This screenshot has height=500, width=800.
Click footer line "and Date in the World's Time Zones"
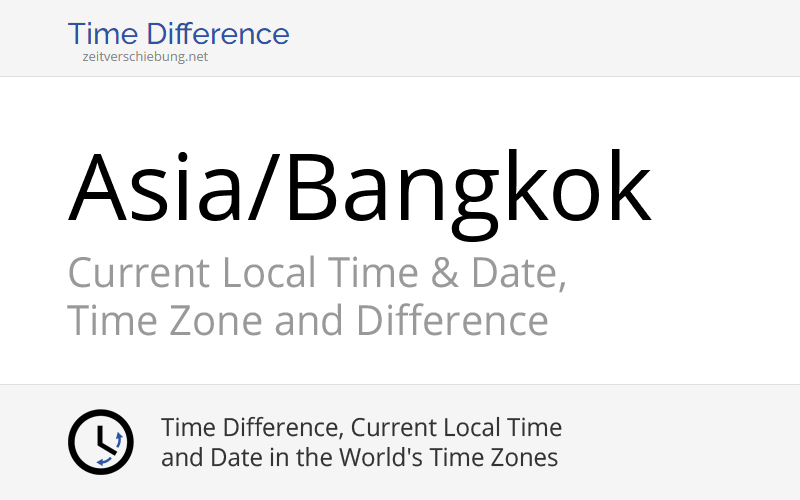[x=359, y=459]
